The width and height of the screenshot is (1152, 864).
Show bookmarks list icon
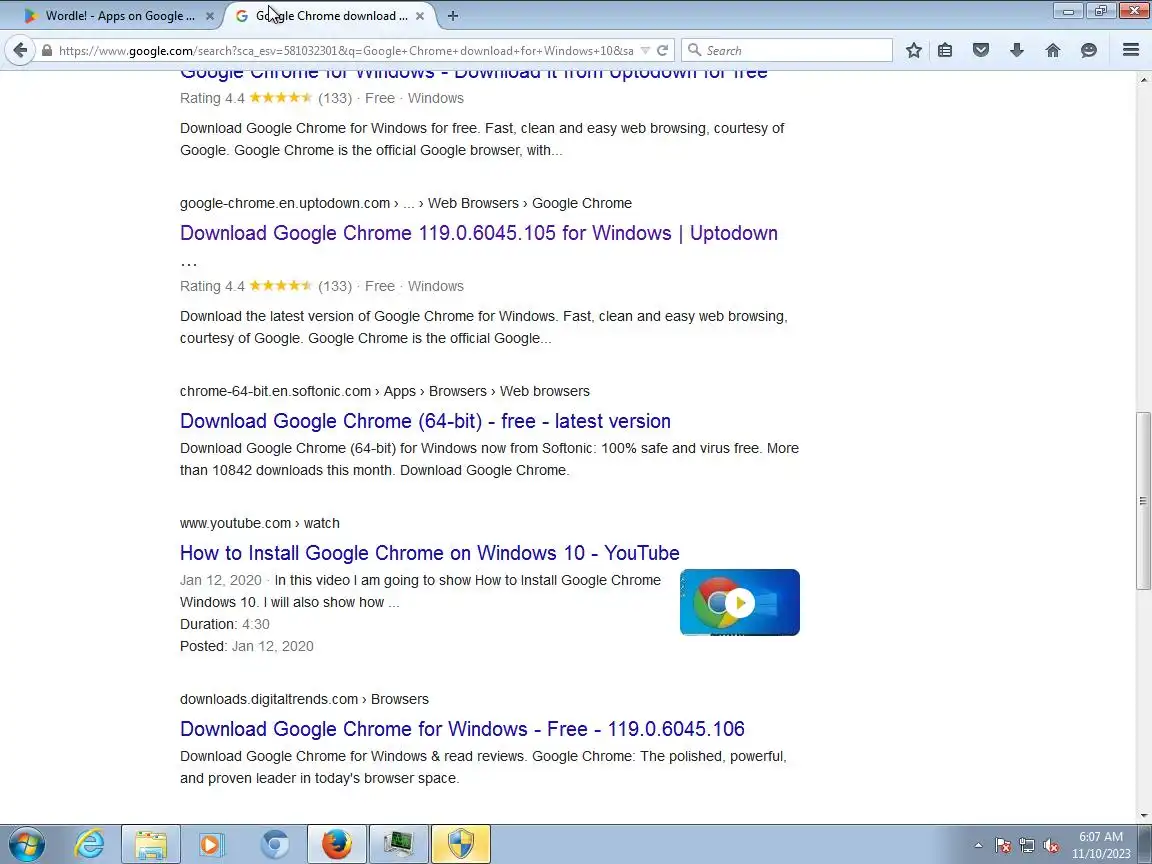click(x=945, y=50)
